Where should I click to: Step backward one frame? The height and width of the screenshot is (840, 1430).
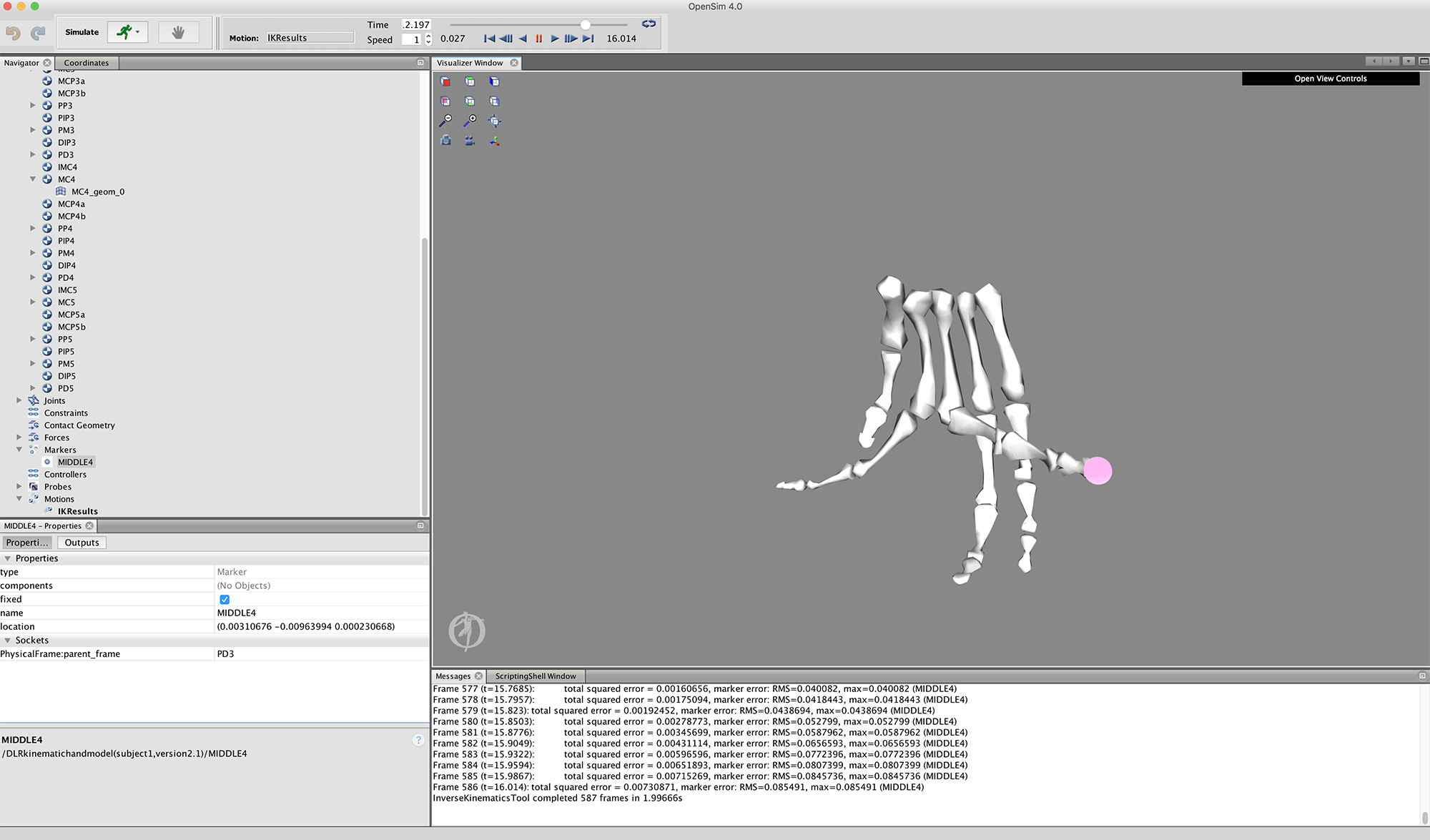point(506,39)
